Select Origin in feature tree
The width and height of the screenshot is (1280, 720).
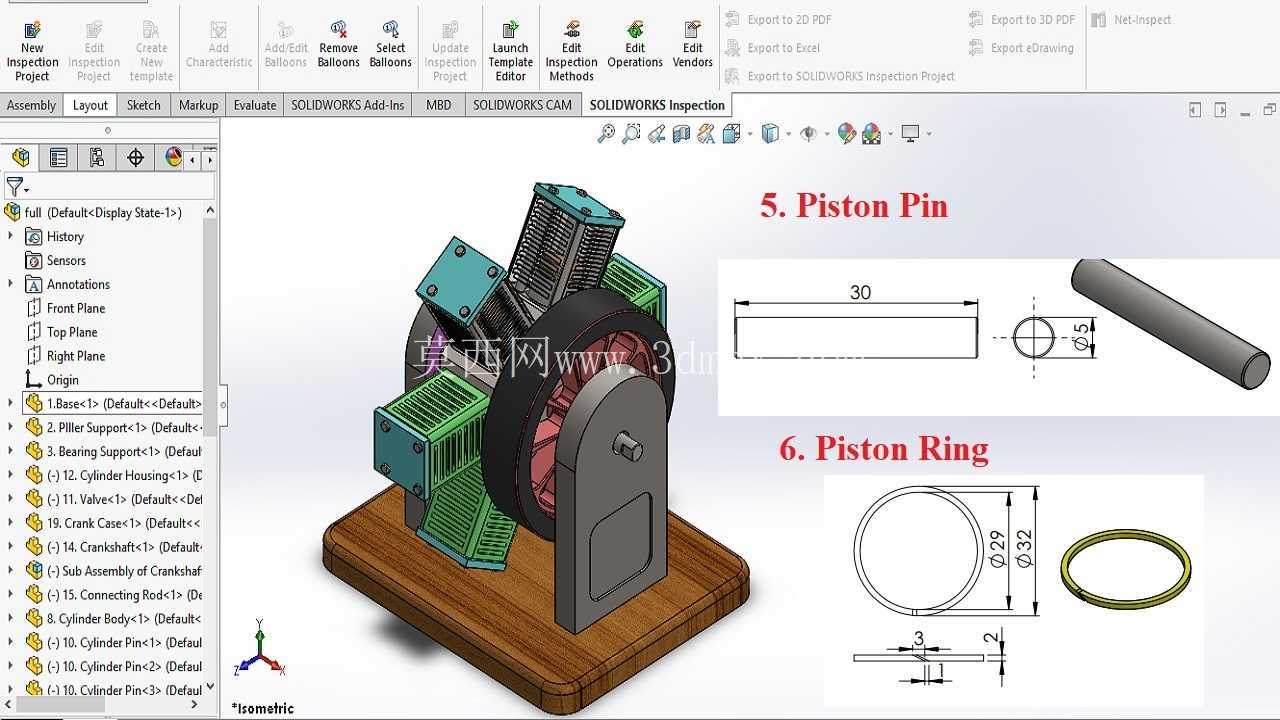coord(62,380)
